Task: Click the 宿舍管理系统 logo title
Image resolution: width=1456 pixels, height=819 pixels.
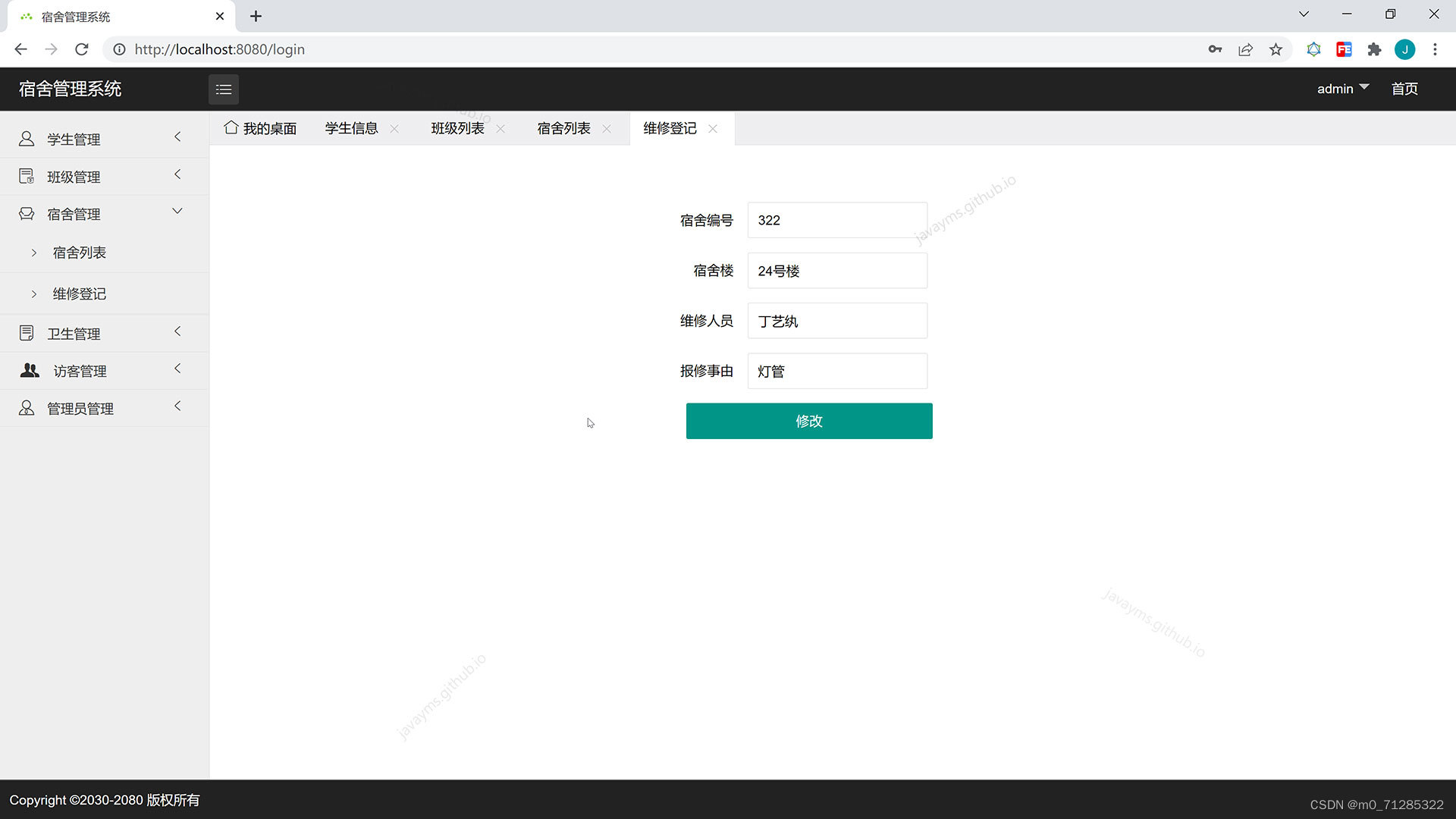Action: pyautogui.click(x=70, y=89)
